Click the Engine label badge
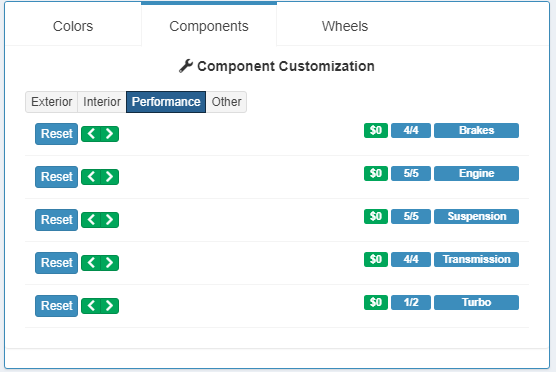This screenshot has height=372, width=556. 476,173
